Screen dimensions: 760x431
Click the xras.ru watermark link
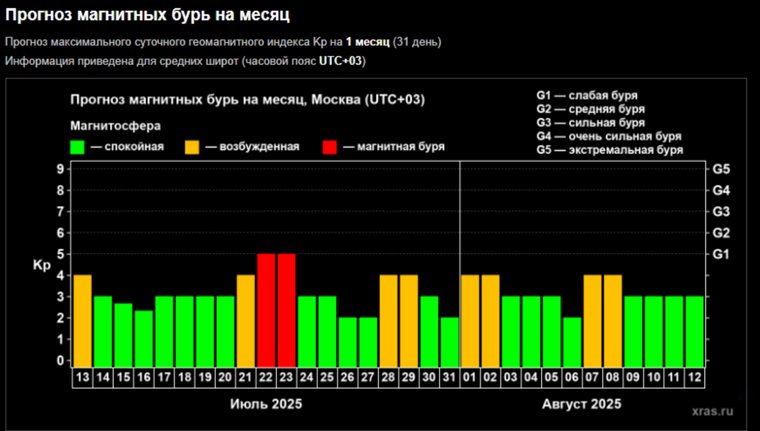(712, 409)
